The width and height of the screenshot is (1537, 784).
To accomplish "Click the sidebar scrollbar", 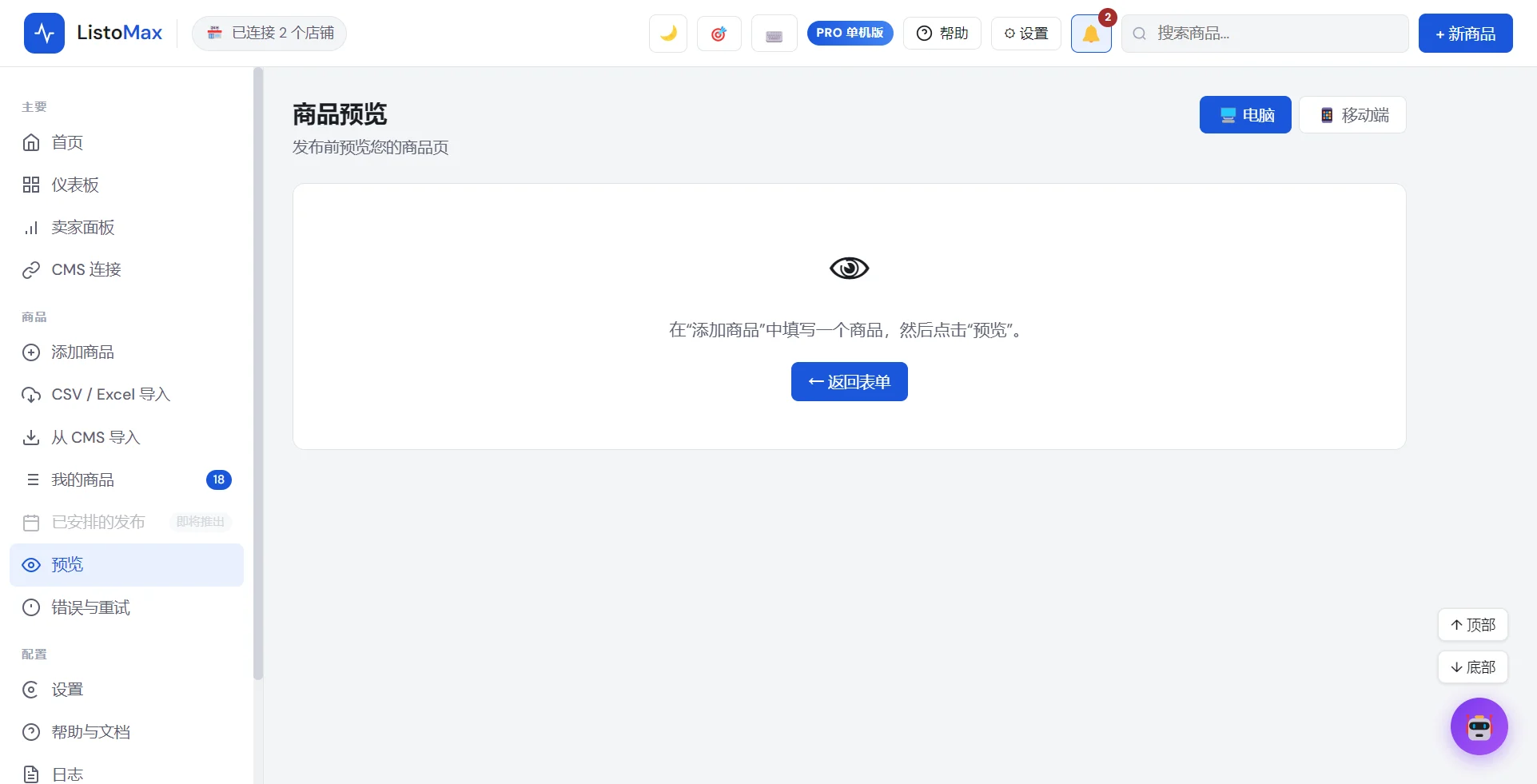I will click(x=257, y=374).
